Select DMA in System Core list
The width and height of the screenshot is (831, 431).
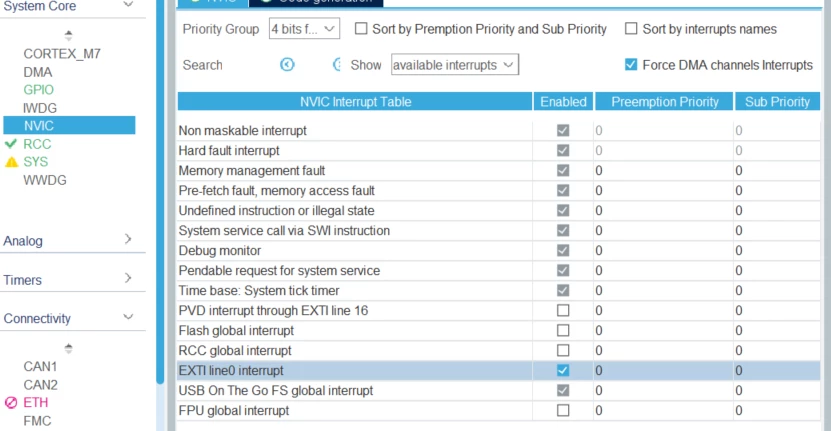(38, 72)
